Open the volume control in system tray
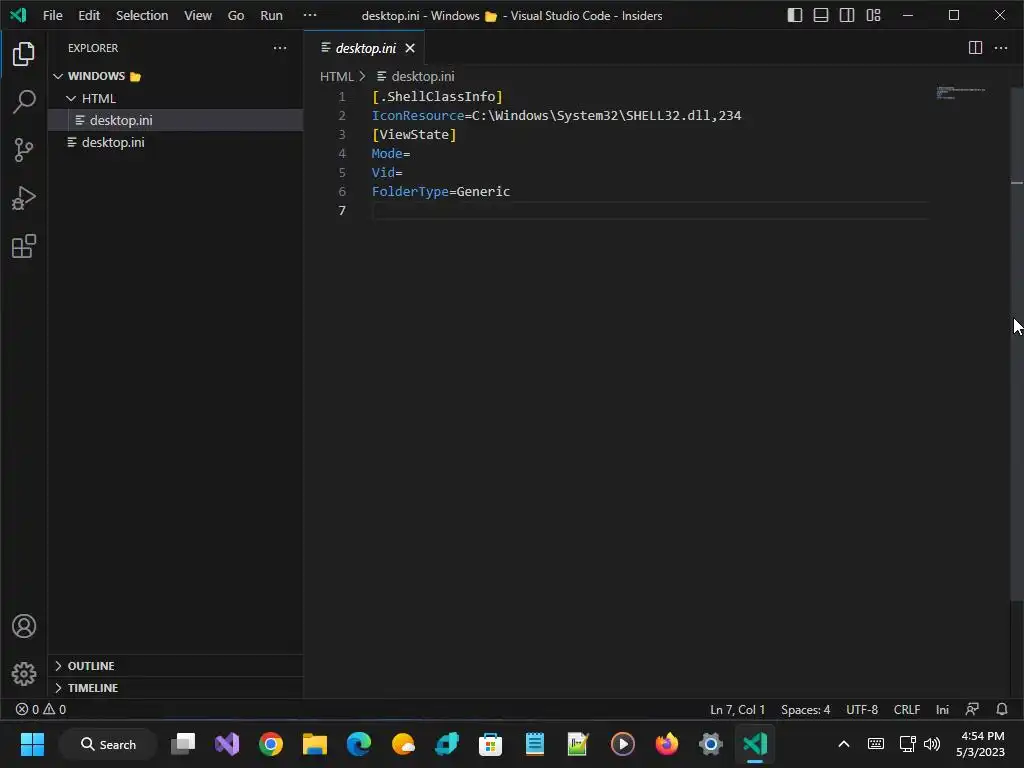 (x=932, y=744)
